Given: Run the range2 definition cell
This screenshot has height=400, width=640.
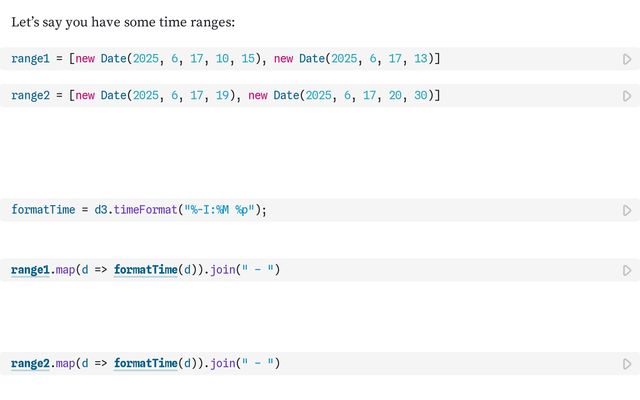Looking at the screenshot, I should coord(627,96).
